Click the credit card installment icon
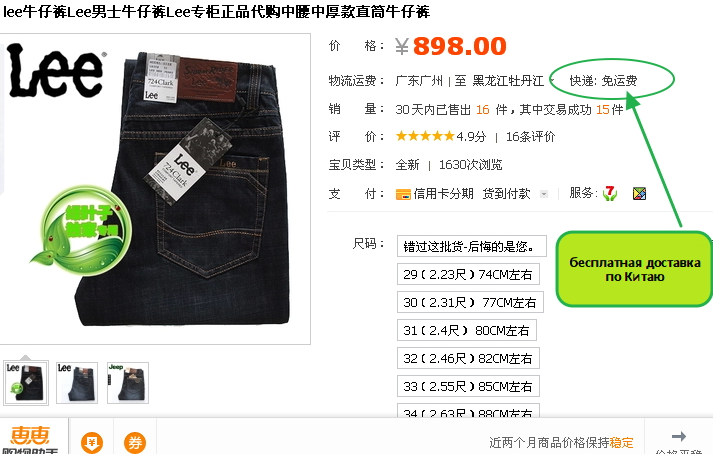The image size is (713, 454). click(403, 194)
